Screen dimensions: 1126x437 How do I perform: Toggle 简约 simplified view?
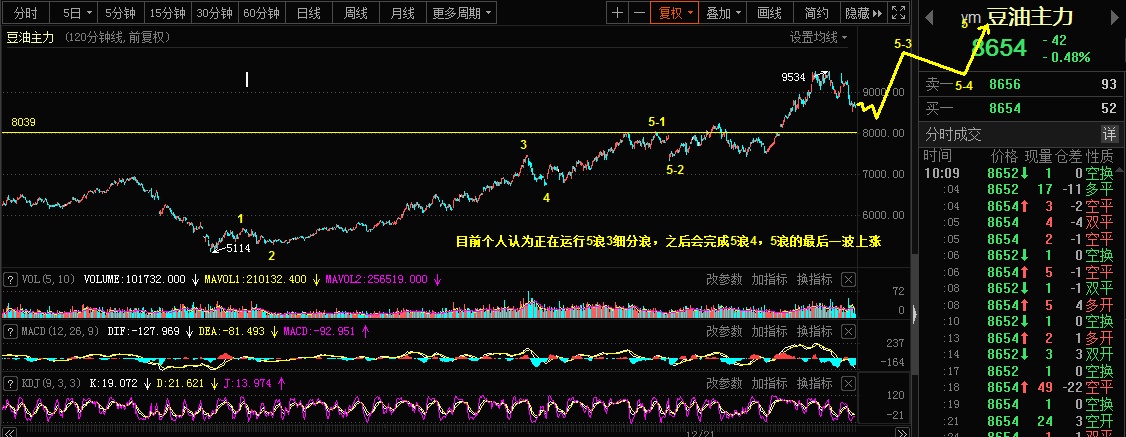816,13
